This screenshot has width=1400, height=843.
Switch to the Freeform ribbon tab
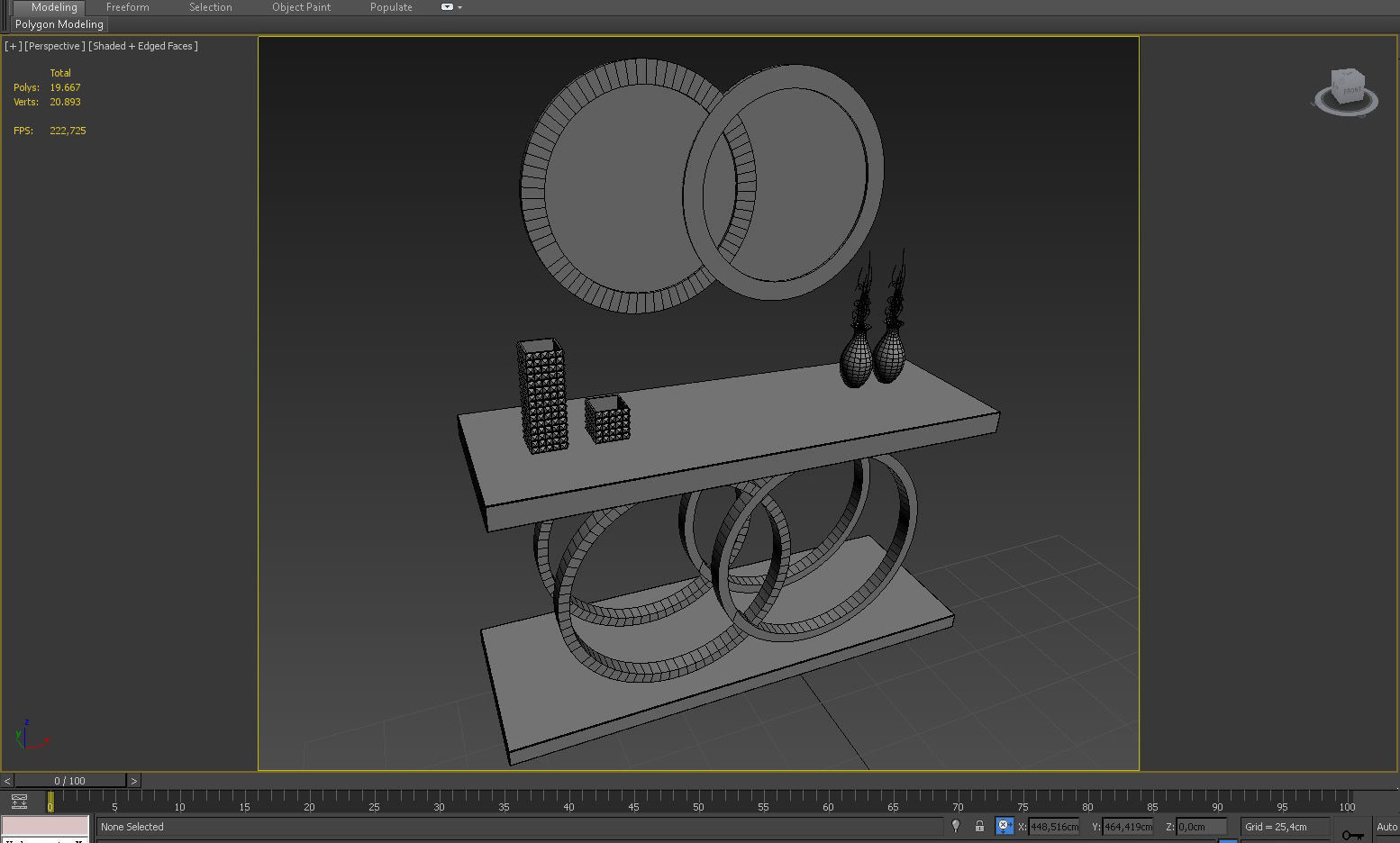(128, 7)
